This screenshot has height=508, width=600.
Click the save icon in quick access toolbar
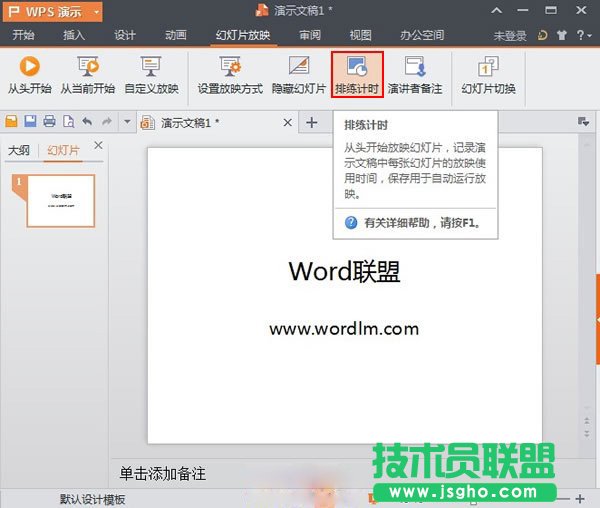tap(30, 122)
